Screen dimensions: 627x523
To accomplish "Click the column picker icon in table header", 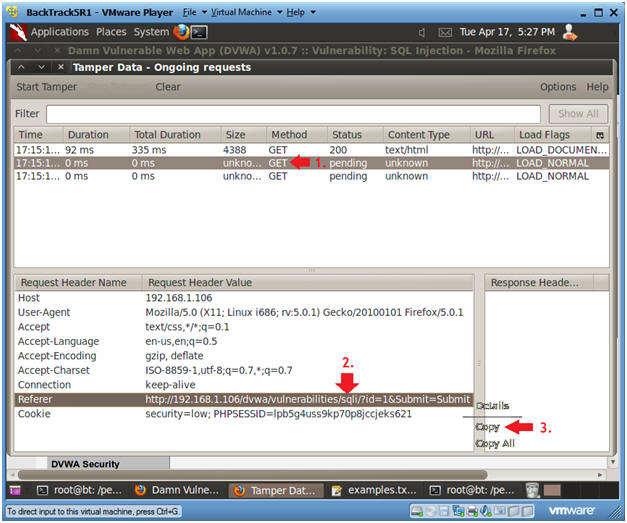I will pyautogui.click(x=600, y=135).
